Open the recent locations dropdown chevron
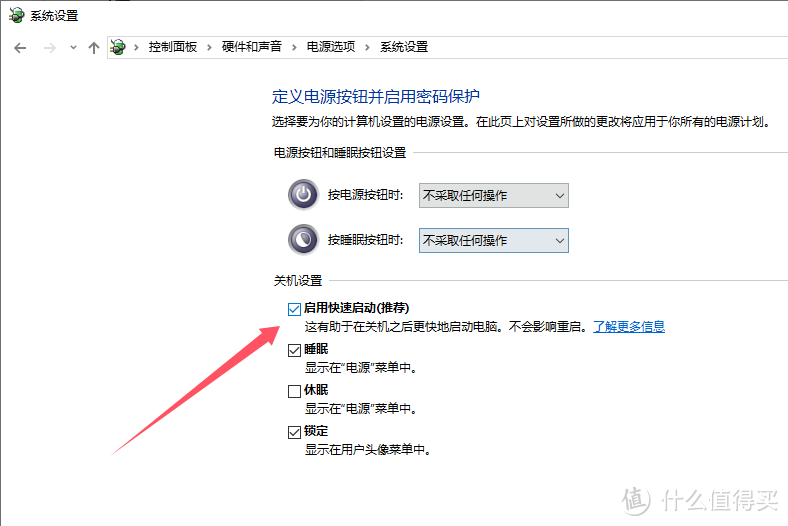This screenshot has height=526, width=788. 73,48
